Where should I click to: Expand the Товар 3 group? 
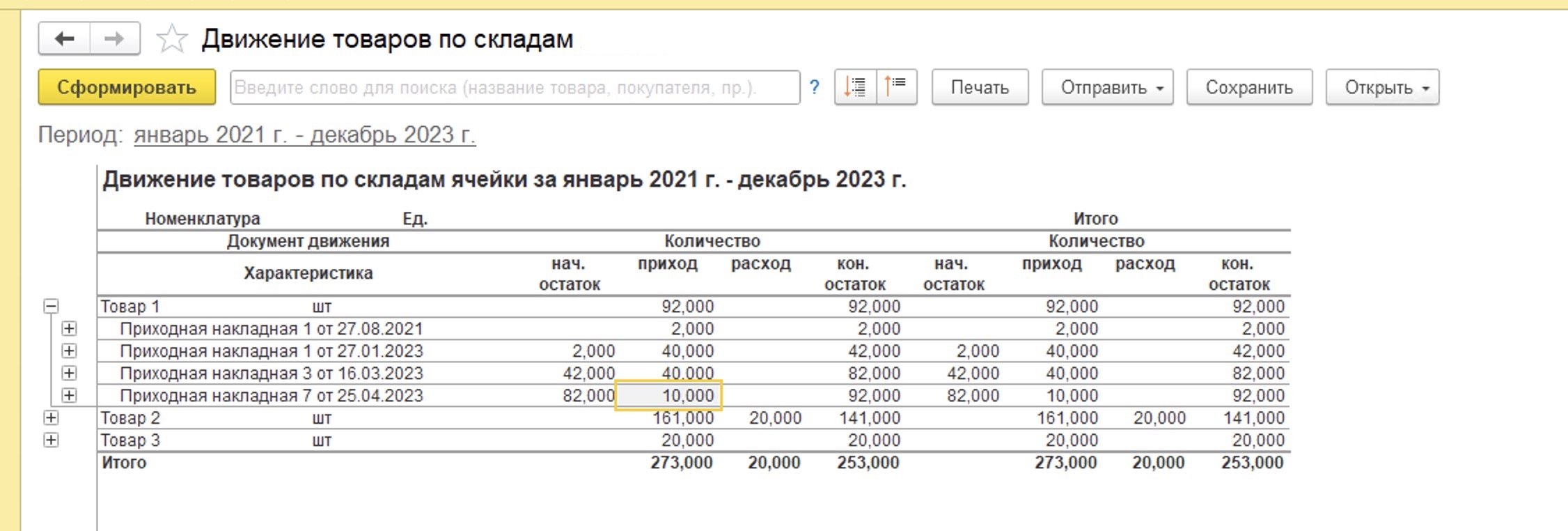51,440
